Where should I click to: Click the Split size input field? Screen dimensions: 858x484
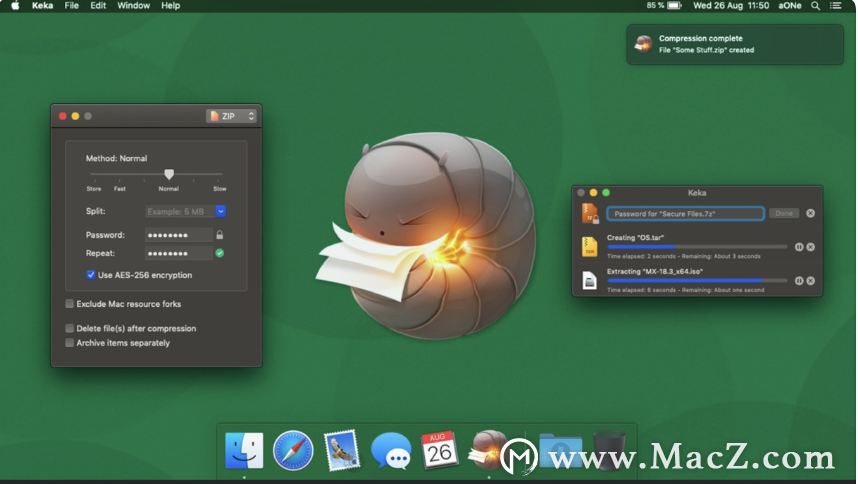(180, 211)
